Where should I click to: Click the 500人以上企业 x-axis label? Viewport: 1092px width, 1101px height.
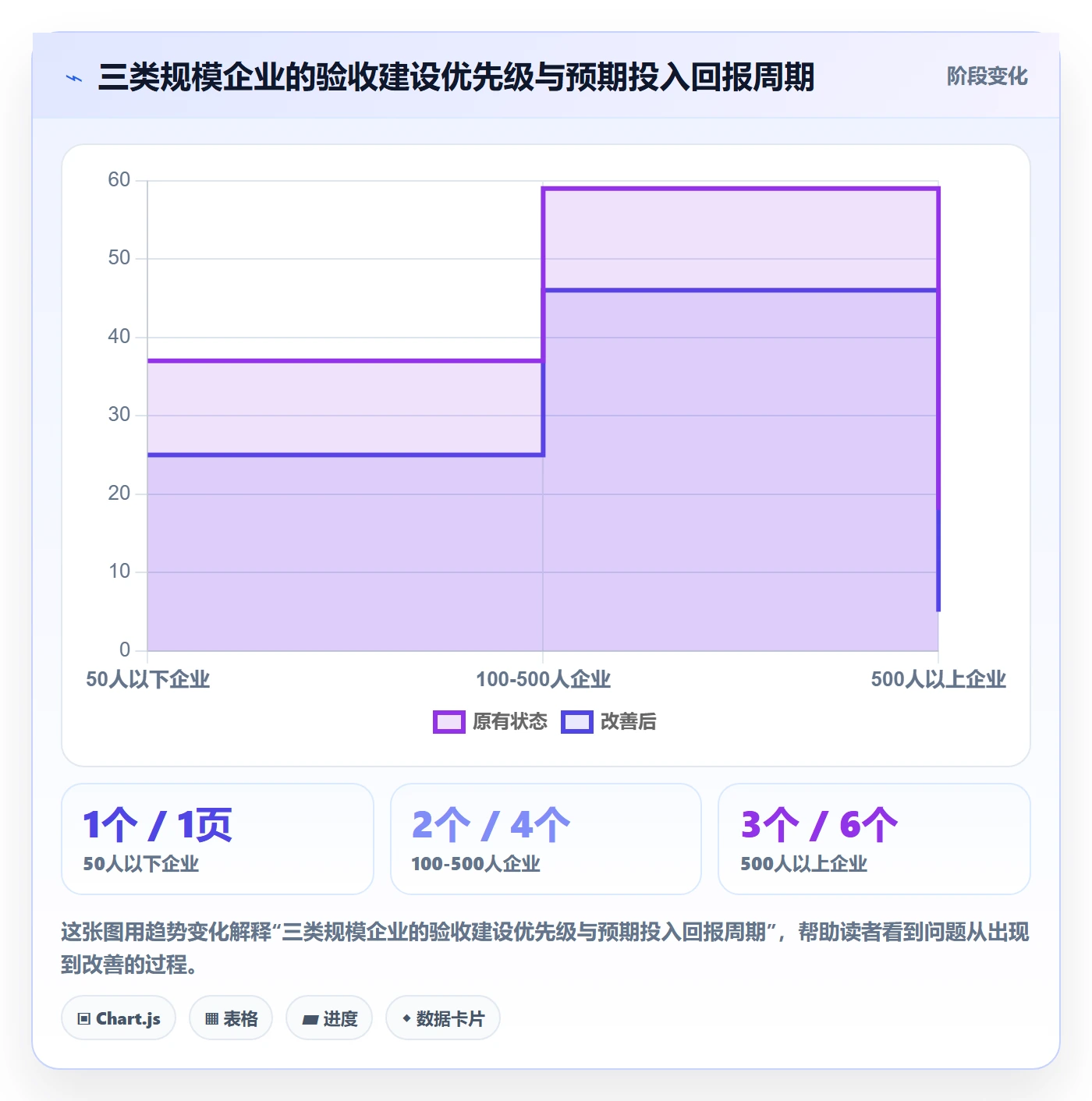point(938,680)
